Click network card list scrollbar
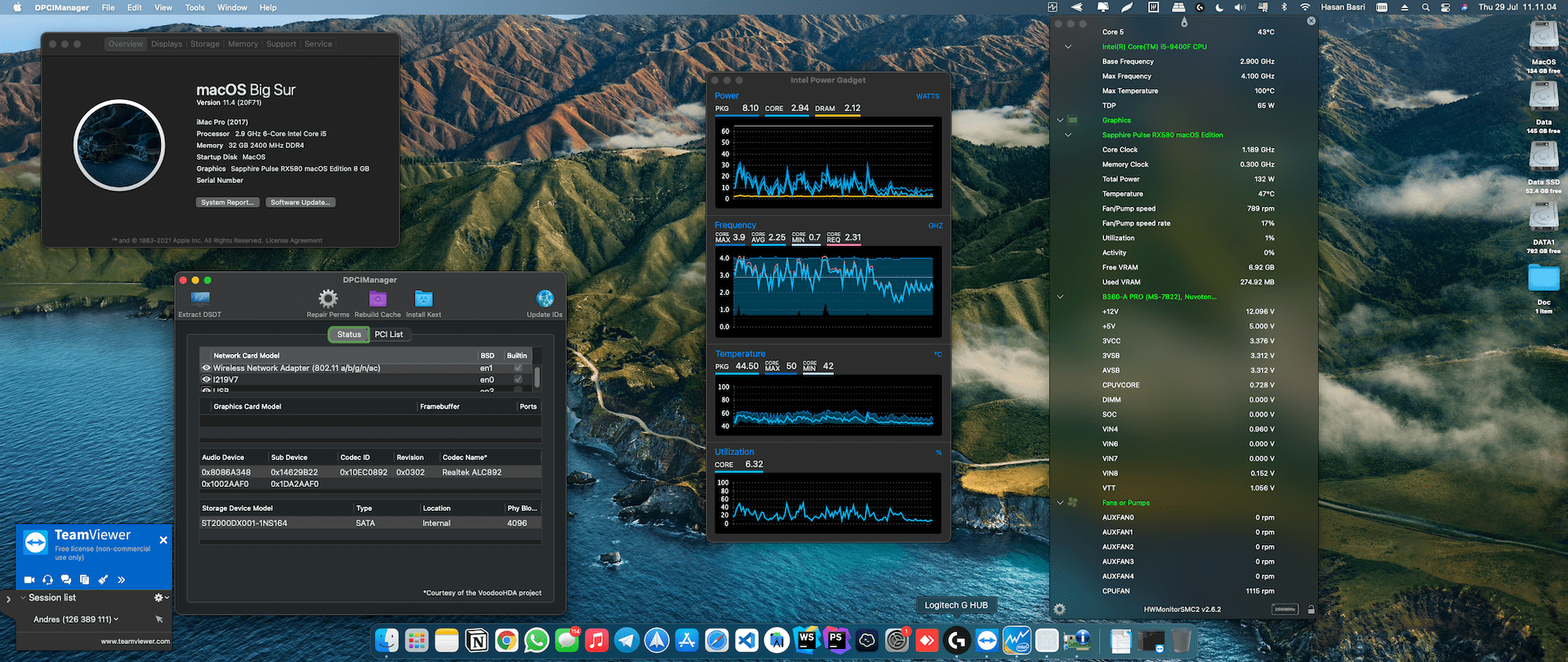This screenshot has height=662, width=1568. click(x=537, y=376)
